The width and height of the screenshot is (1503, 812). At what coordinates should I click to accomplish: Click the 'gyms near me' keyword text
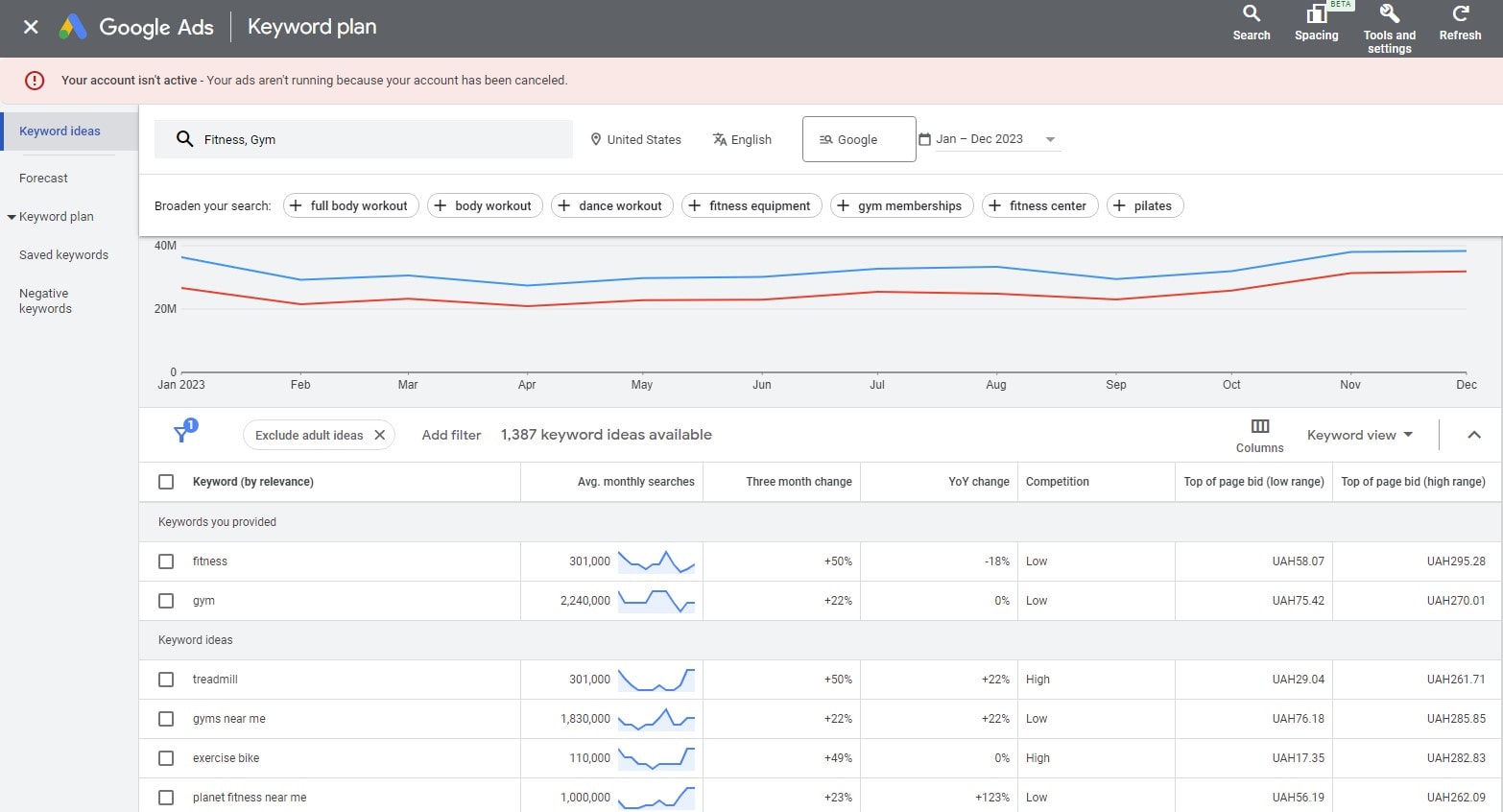228,719
